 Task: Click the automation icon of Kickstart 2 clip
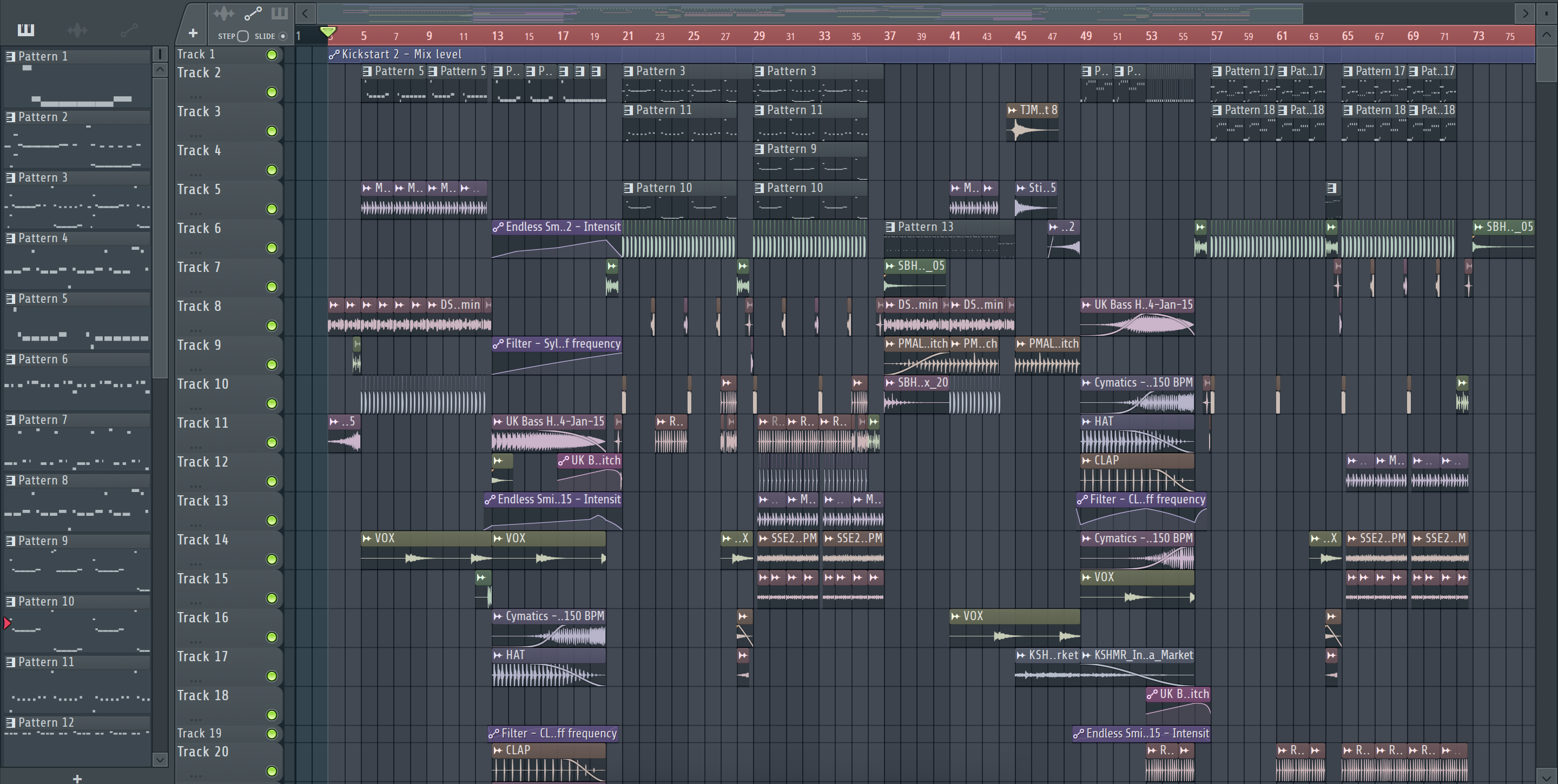pyautogui.click(x=334, y=55)
